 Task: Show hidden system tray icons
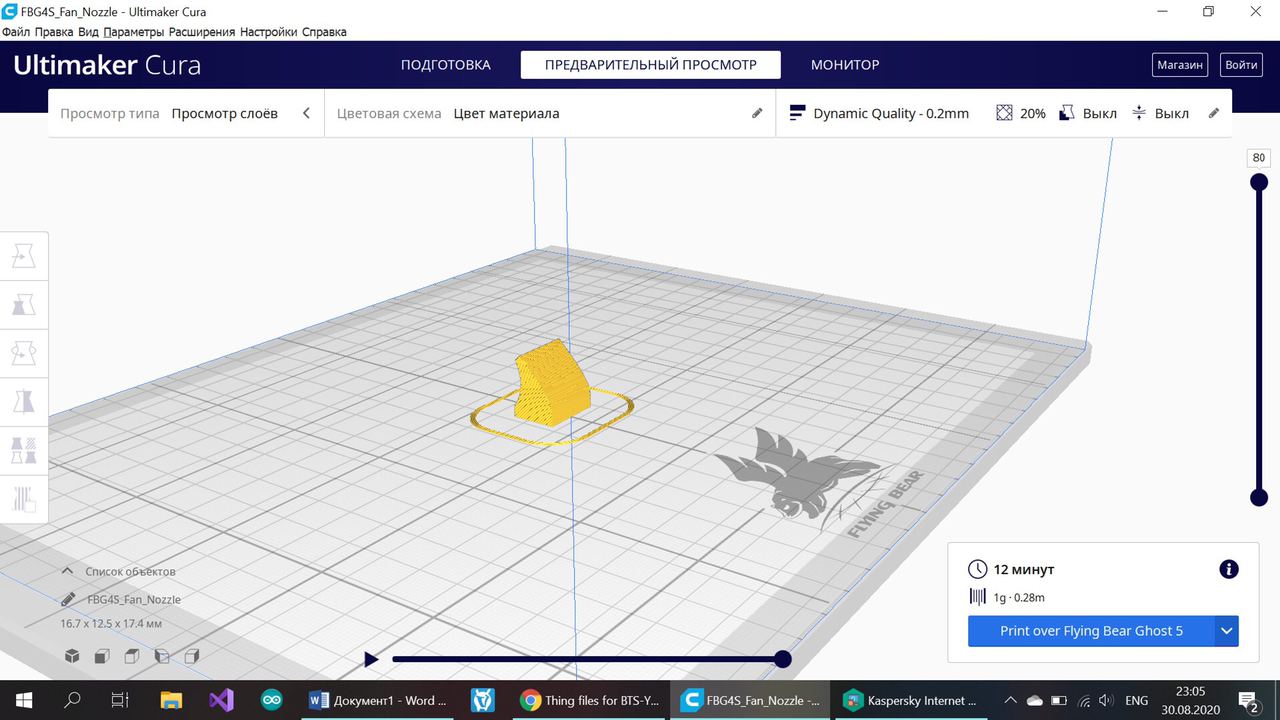tap(1010, 700)
